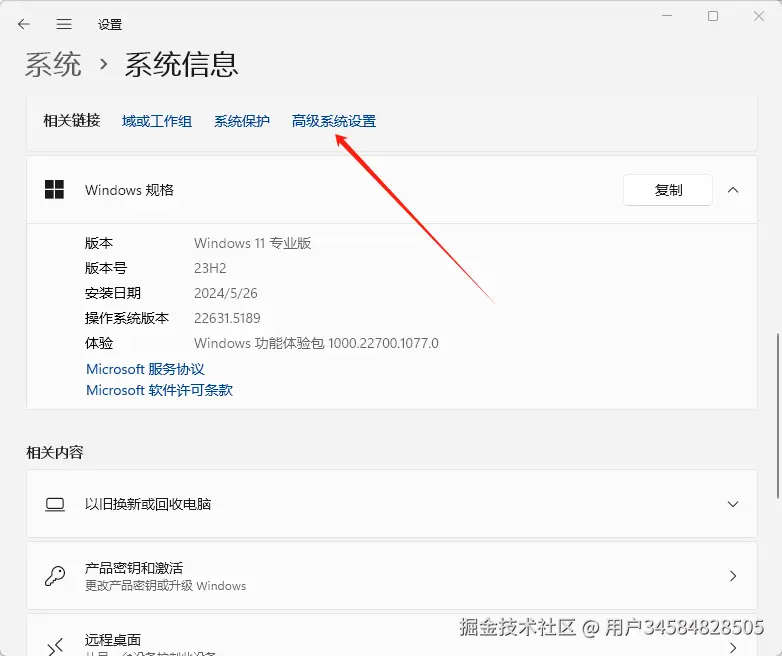Click the key icon for product activation
Screen dimensions: 782x656
pos(55,576)
